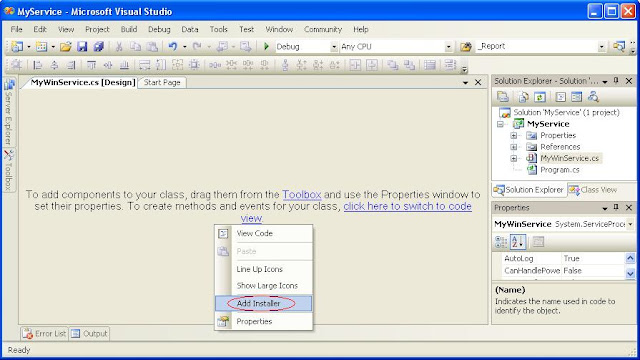640x360 pixels.
Task: Click the Toolbox hyperlink in designer
Action: pyautogui.click(x=302, y=195)
